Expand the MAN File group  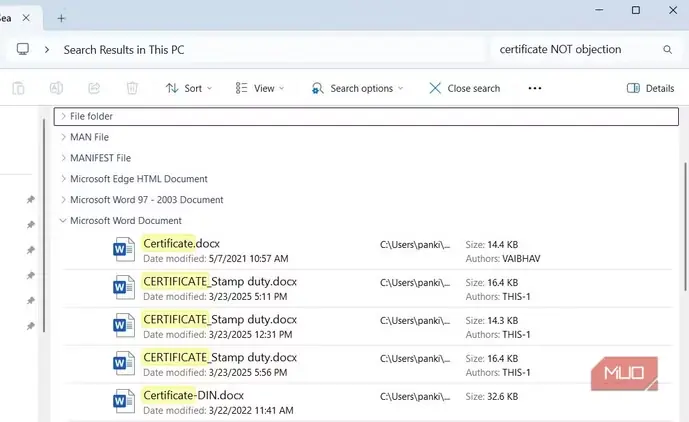tap(63, 137)
